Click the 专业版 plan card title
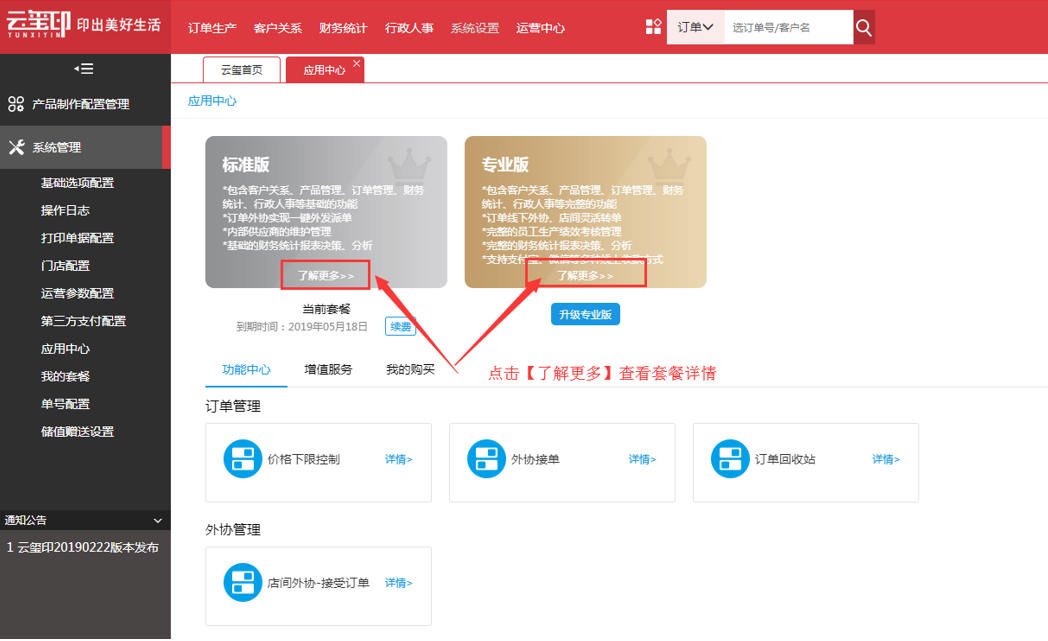The height and width of the screenshot is (641, 1048). 505,164
